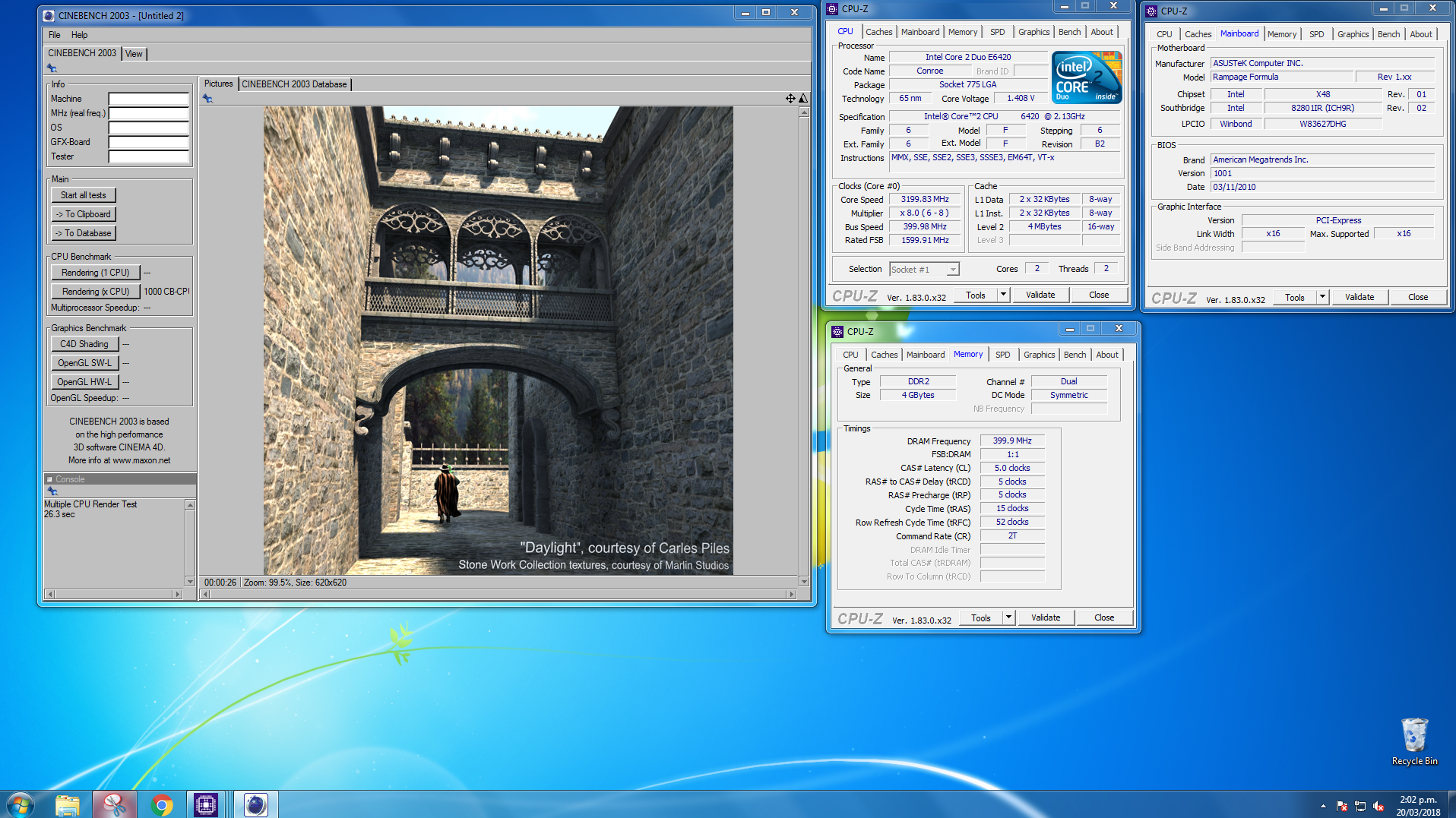Click Validate in the CPU-Z Memory window

coord(1046,617)
